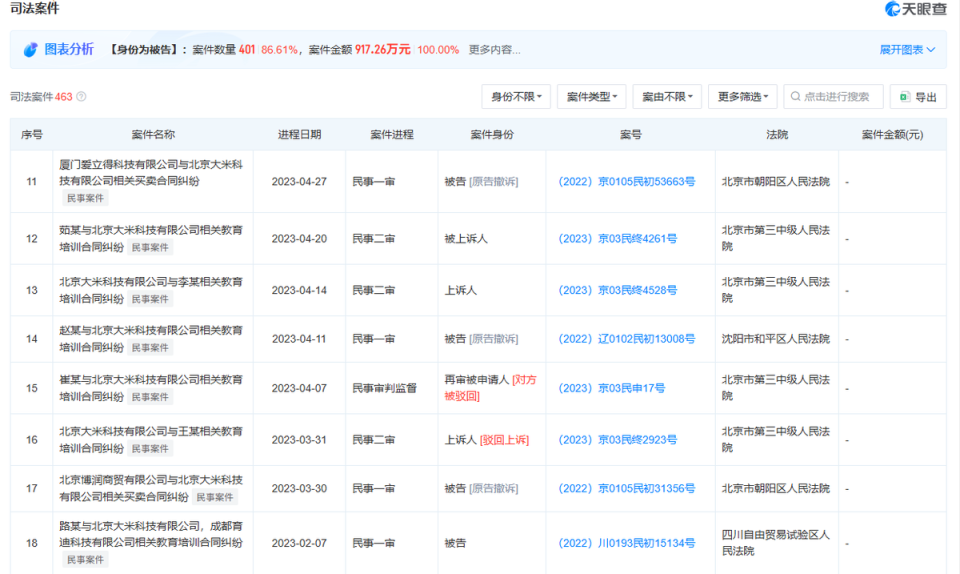The image size is (960, 574).
Task: Click the Excel export icon
Action: coord(904,97)
